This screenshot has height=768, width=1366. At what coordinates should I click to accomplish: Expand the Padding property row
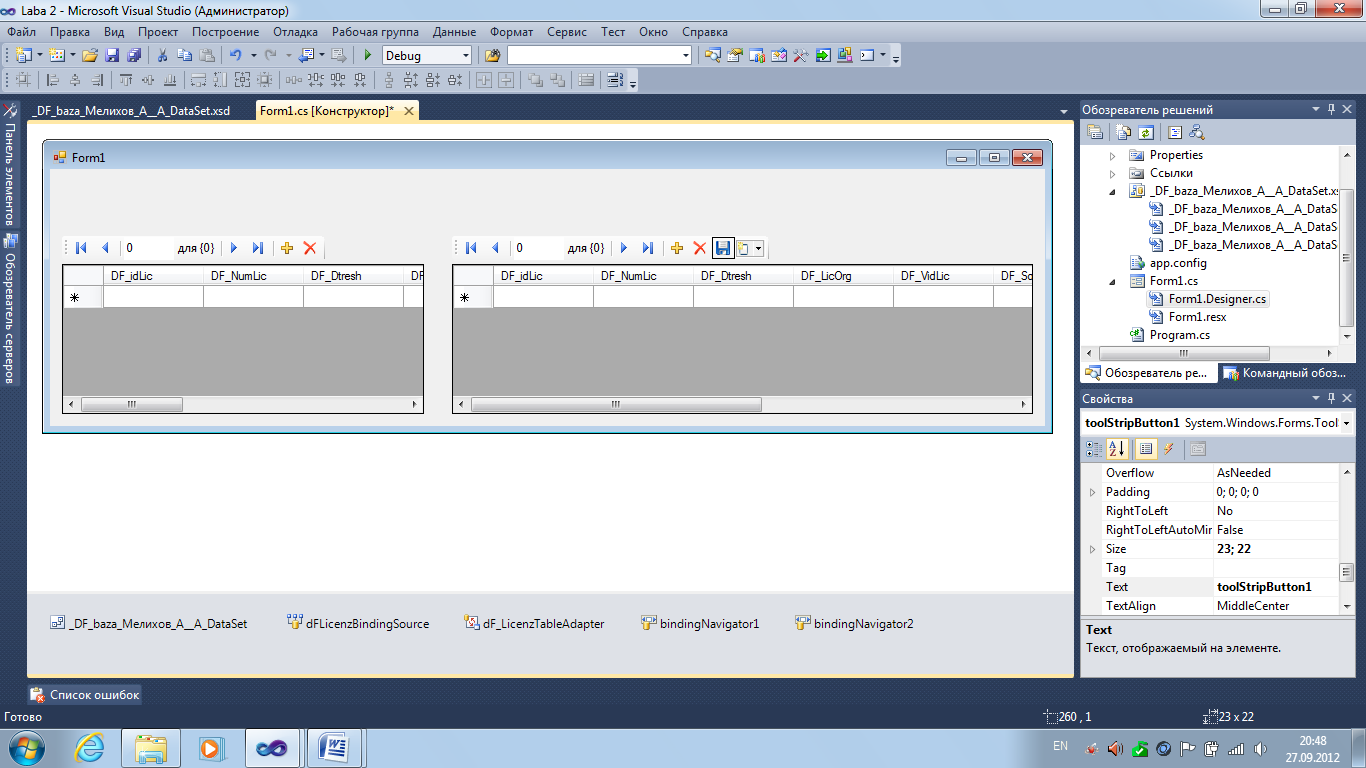[x=1092, y=492]
